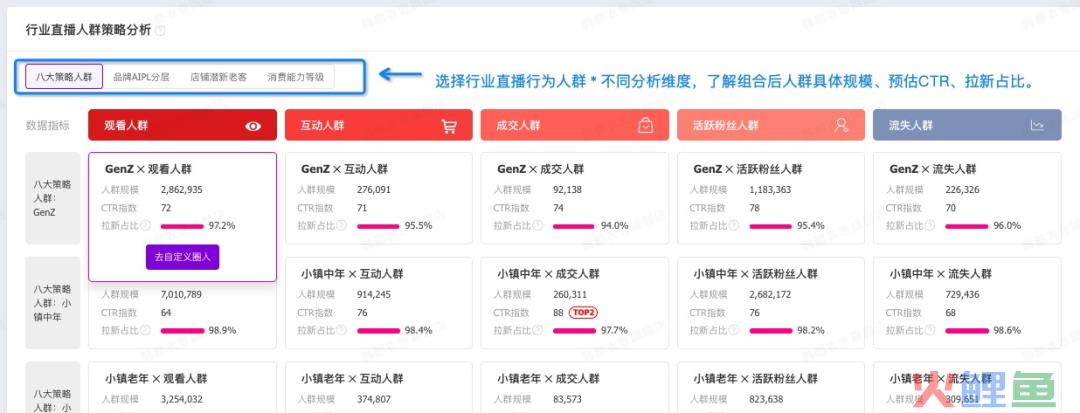
Task: Click help icon beside 行业直播人群策略分析 title
Action: [160, 30]
